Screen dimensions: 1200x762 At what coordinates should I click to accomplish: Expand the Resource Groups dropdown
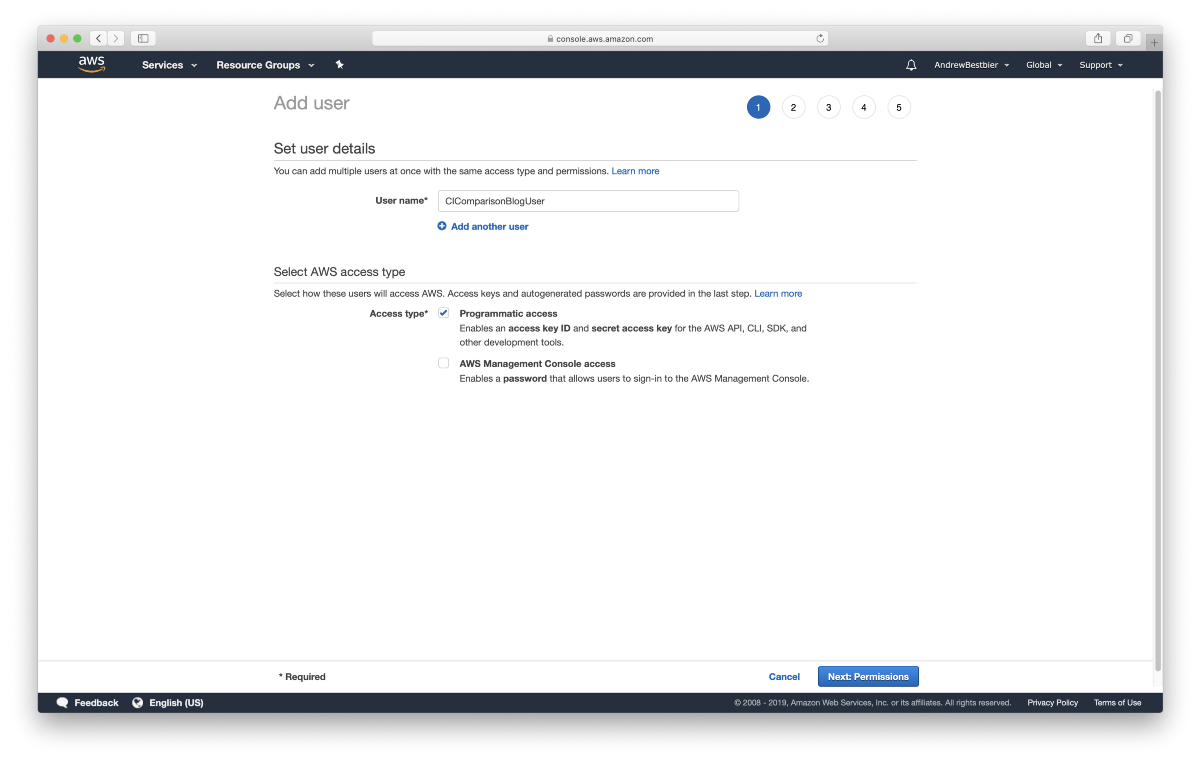(265, 65)
